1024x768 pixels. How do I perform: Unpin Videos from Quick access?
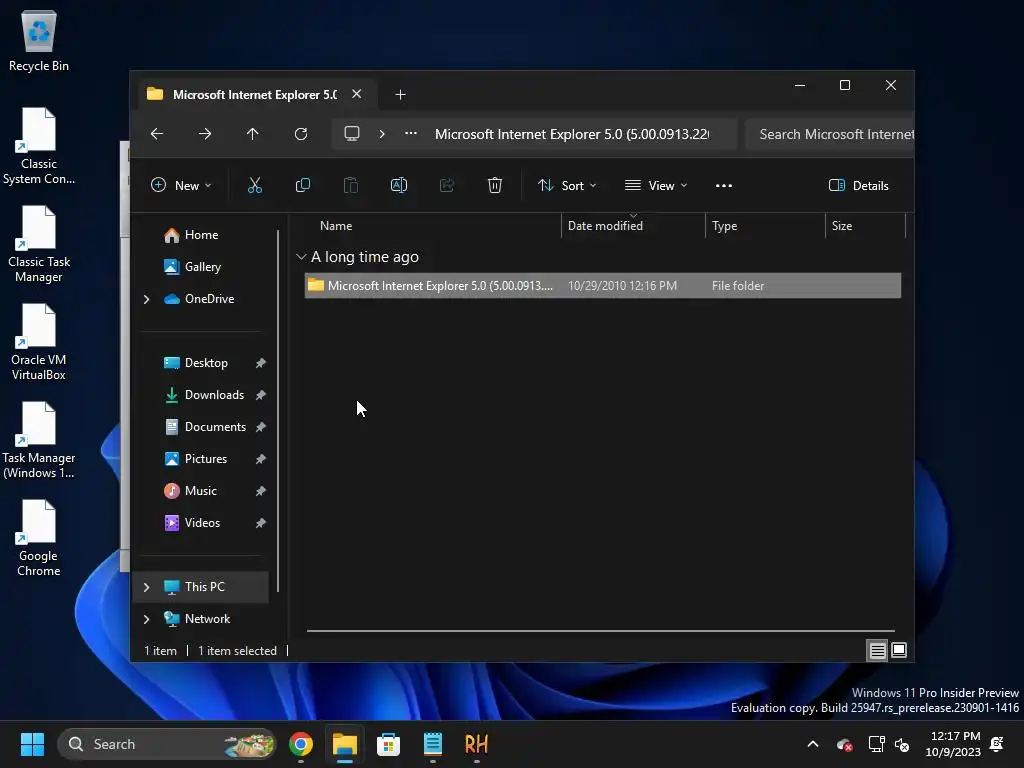pyautogui.click(x=261, y=523)
